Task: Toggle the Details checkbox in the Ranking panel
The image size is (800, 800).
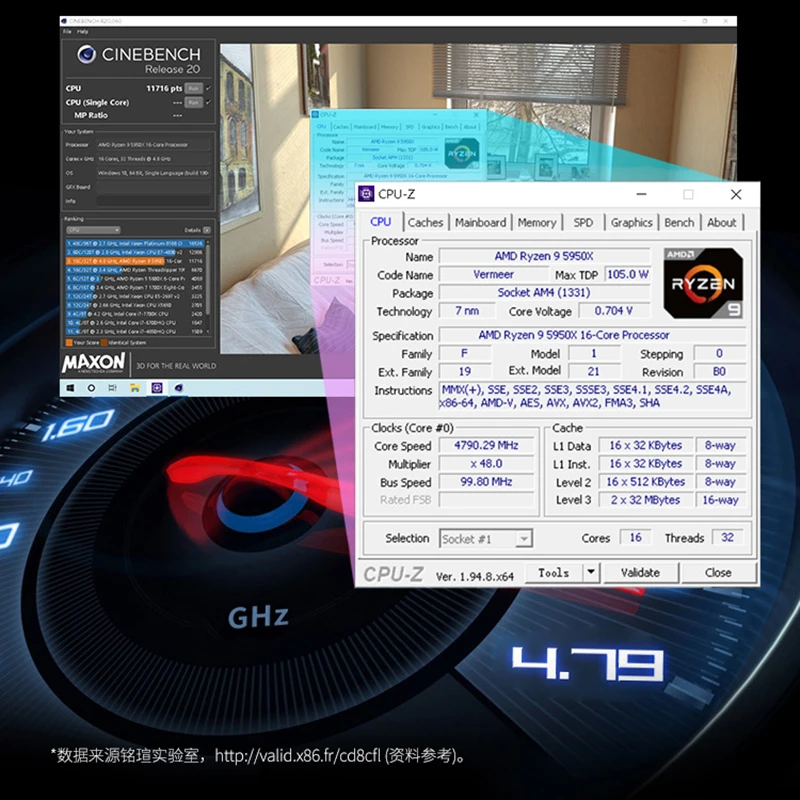Action: pos(207,230)
